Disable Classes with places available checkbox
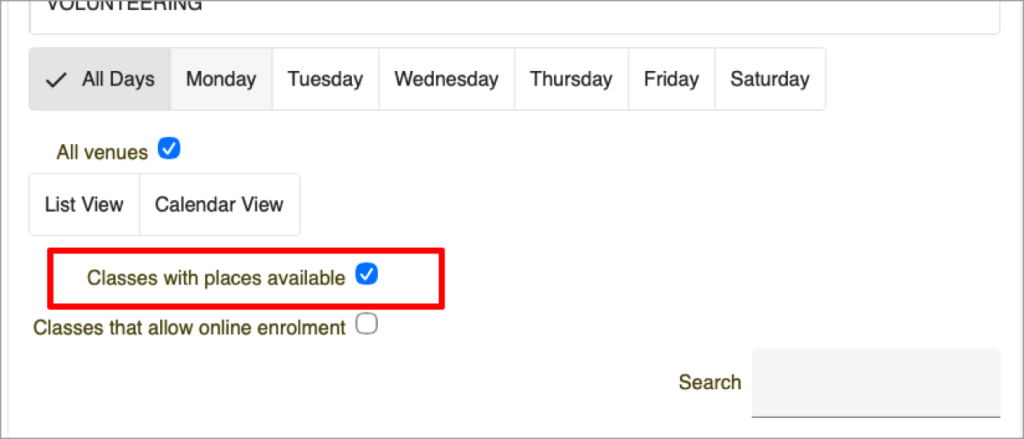1024x439 pixels. [x=366, y=274]
